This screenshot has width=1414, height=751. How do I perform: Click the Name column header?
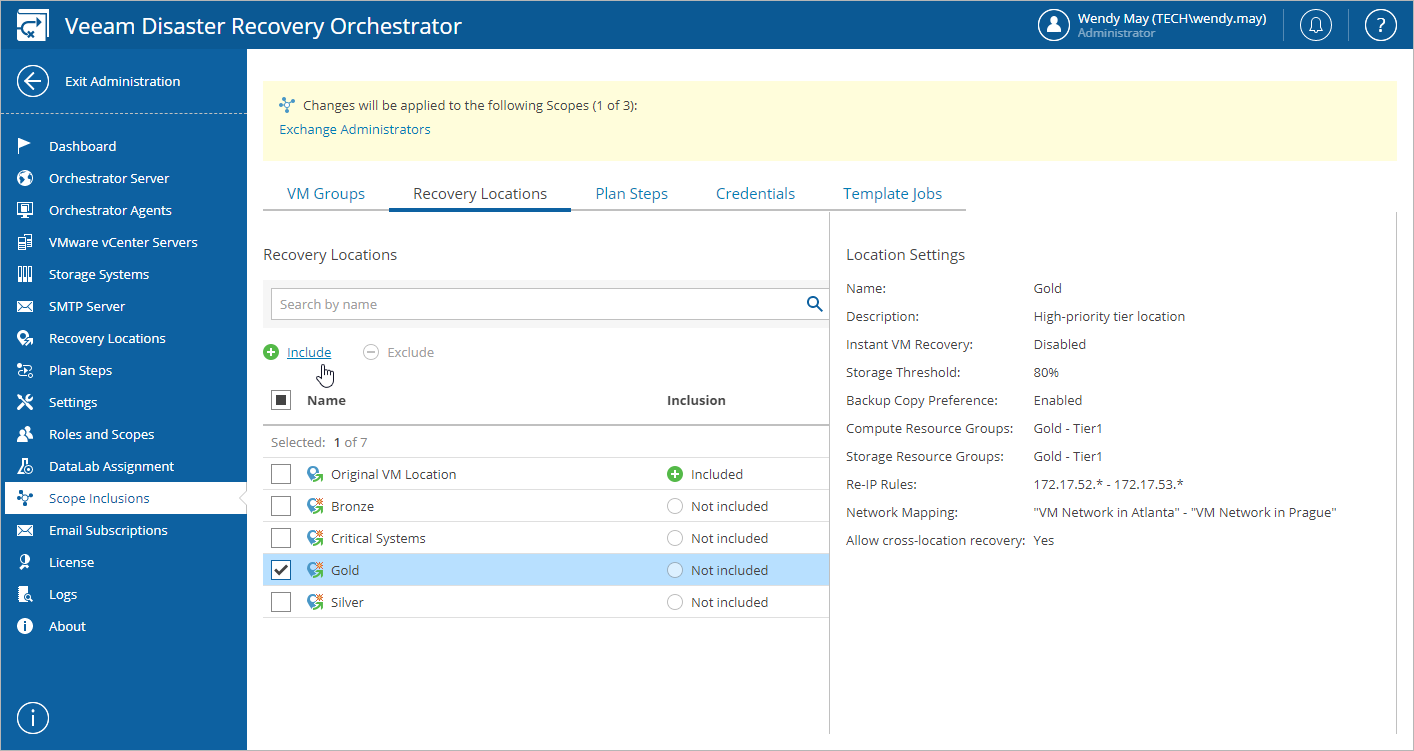[x=326, y=400]
